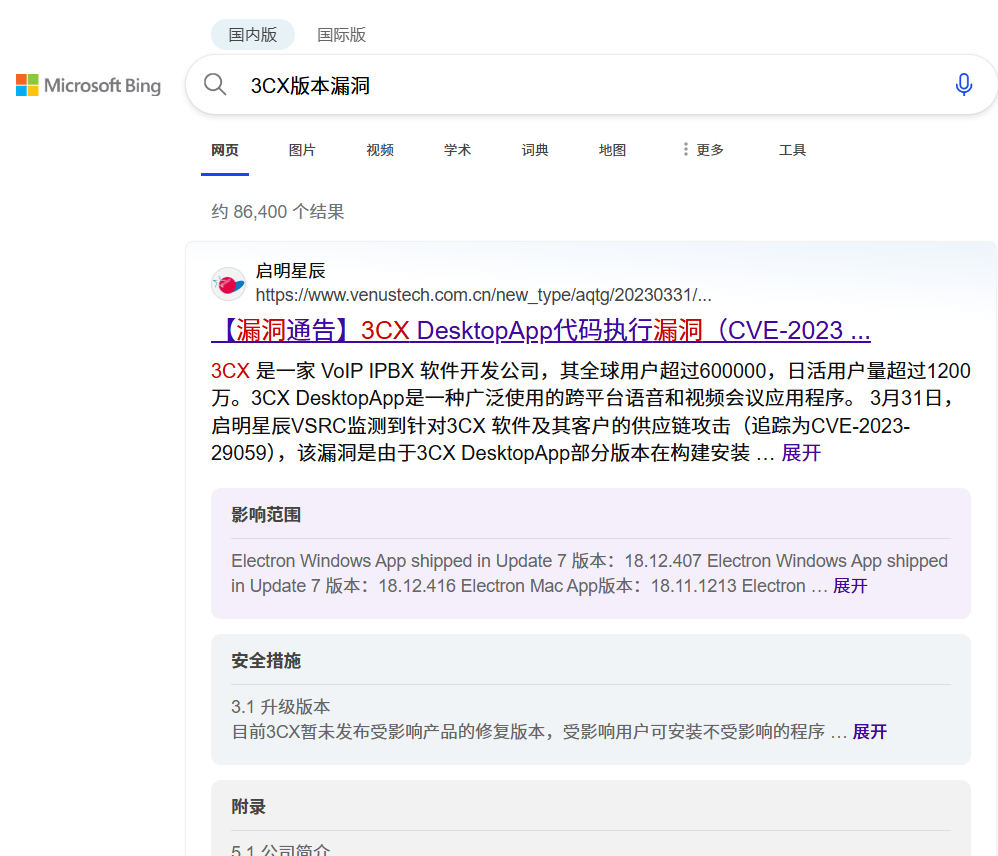This screenshot has height=856, width=998.
Task: Click the Microsoft Bing logo
Action: pyautogui.click(x=88, y=85)
